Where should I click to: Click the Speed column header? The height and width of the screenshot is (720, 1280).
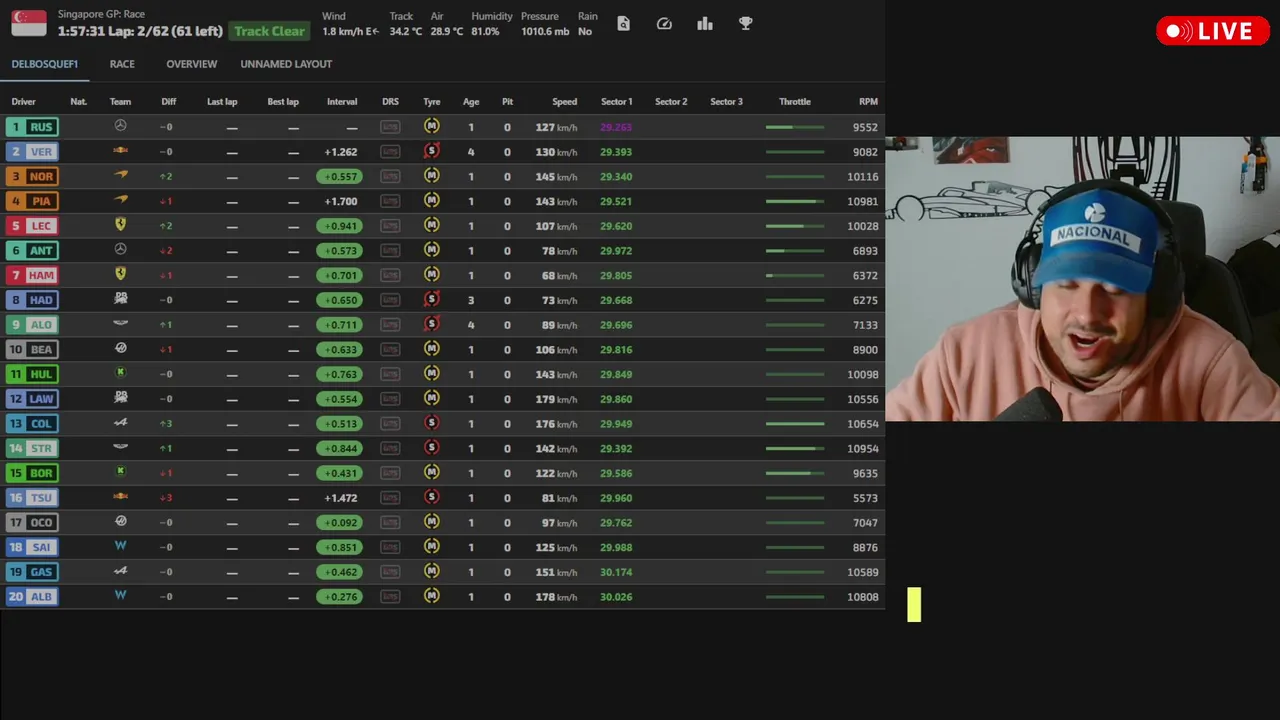click(564, 102)
